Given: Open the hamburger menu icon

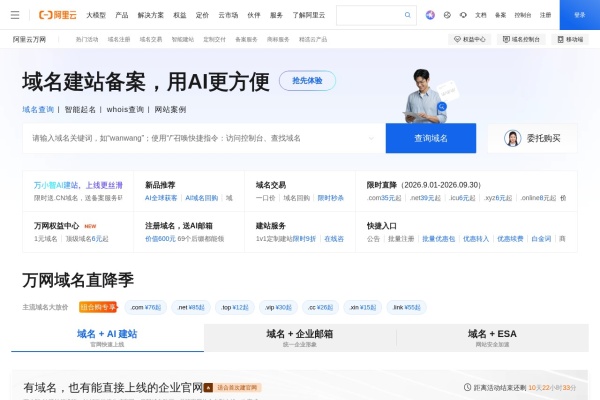Looking at the screenshot, I should point(15,15).
